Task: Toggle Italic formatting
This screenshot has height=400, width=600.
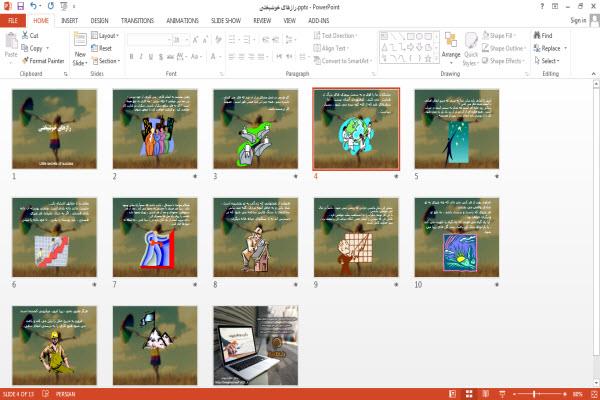Action: [x=141, y=57]
